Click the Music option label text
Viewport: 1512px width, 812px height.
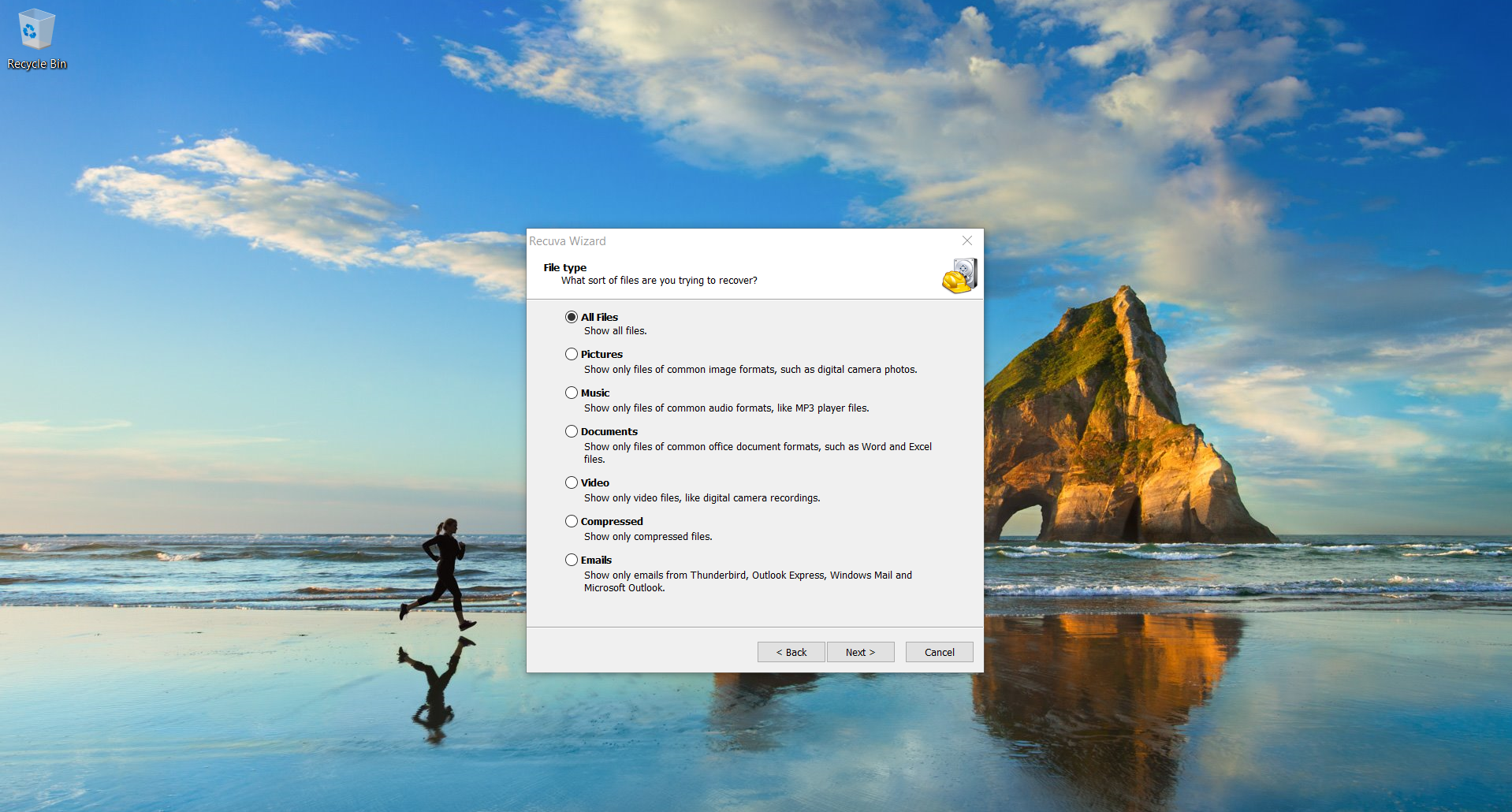click(x=595, y=393)
